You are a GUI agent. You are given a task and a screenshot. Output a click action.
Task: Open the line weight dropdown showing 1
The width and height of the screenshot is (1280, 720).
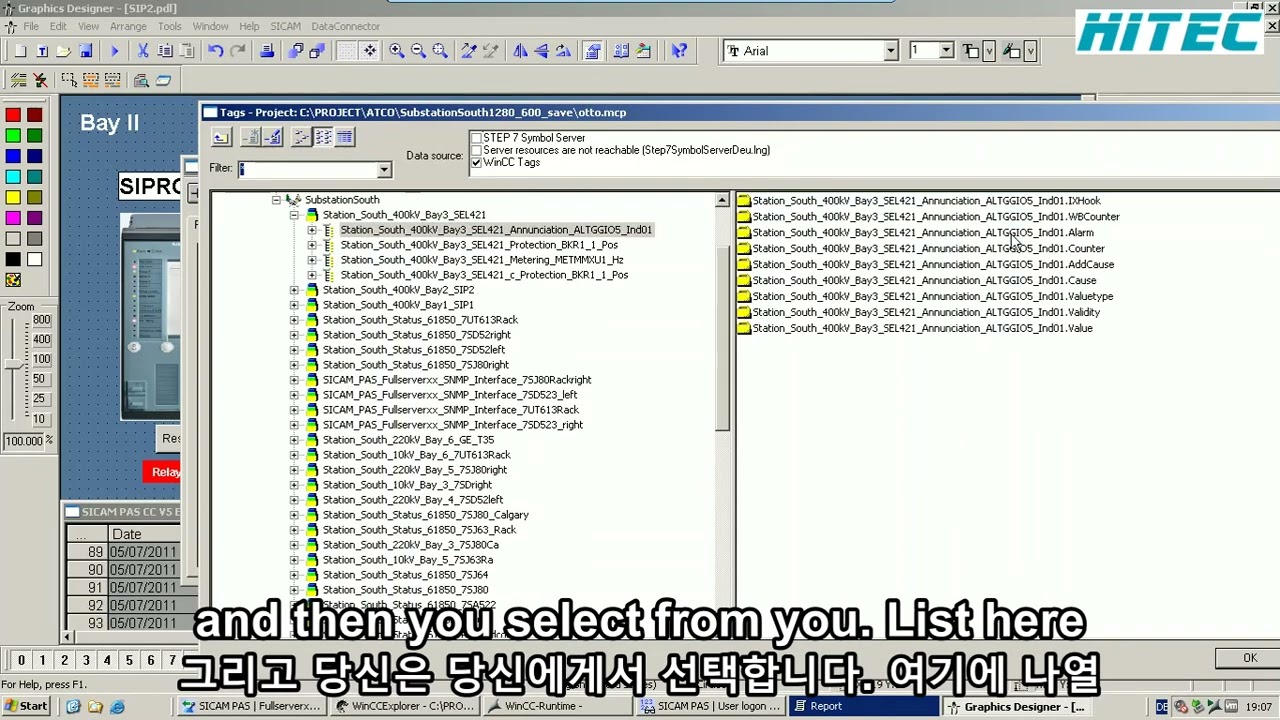pos(946,51)
